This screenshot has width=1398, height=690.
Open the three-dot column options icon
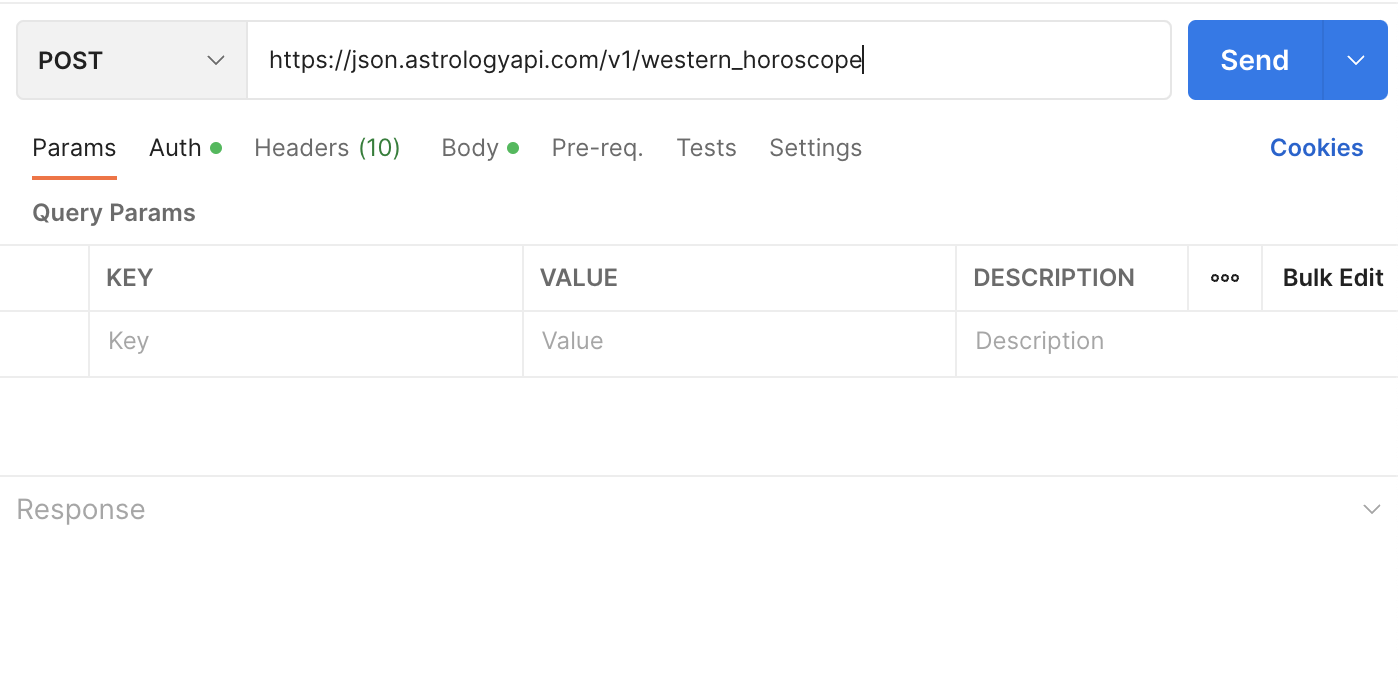click(x=1225, y=278)
